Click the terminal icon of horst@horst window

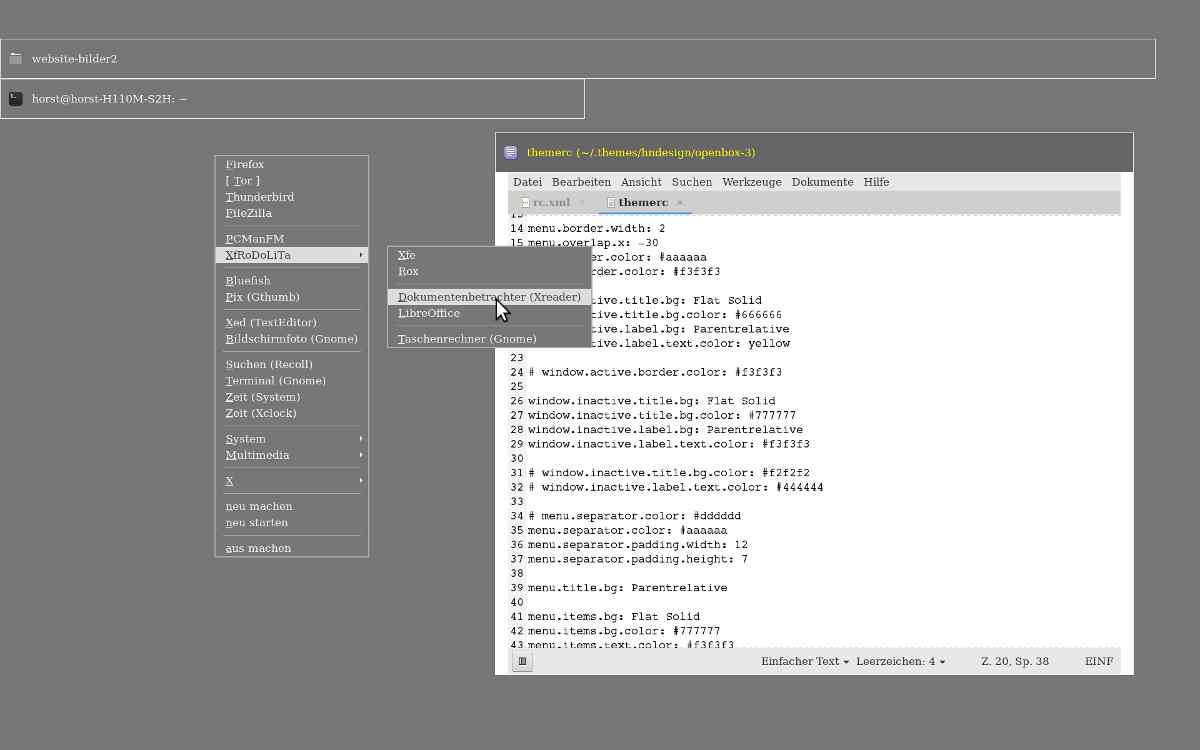(16, 99)
